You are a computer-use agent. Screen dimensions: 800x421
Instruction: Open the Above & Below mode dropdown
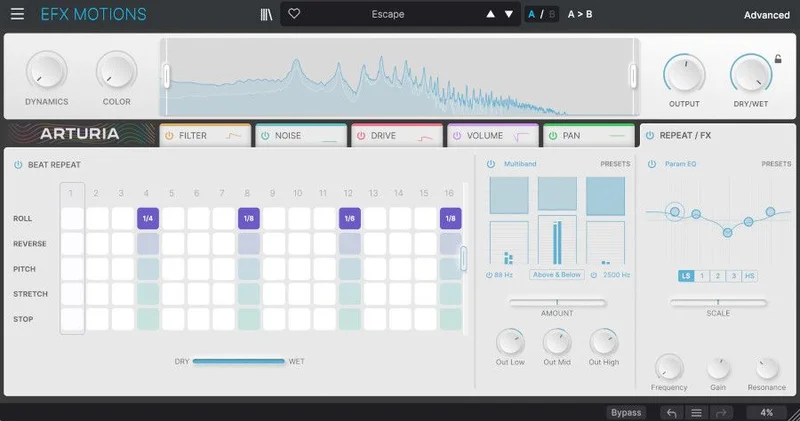tap(557, 275)
